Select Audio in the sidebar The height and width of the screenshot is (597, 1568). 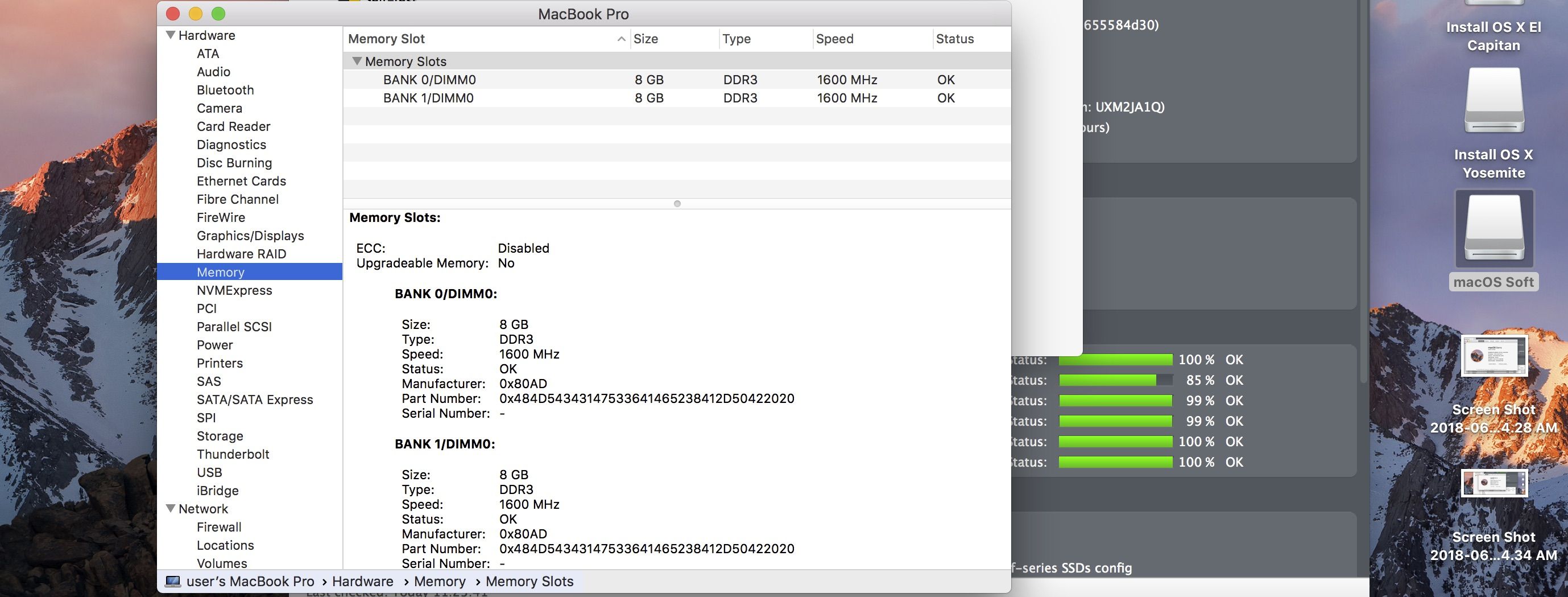point(214,72)
